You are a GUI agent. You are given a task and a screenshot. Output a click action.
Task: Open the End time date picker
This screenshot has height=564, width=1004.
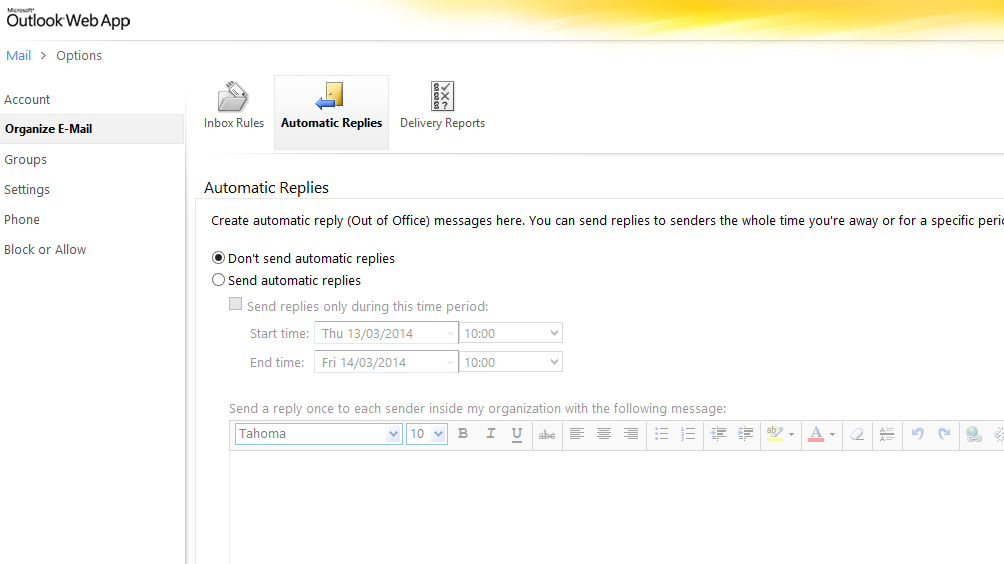386,362
